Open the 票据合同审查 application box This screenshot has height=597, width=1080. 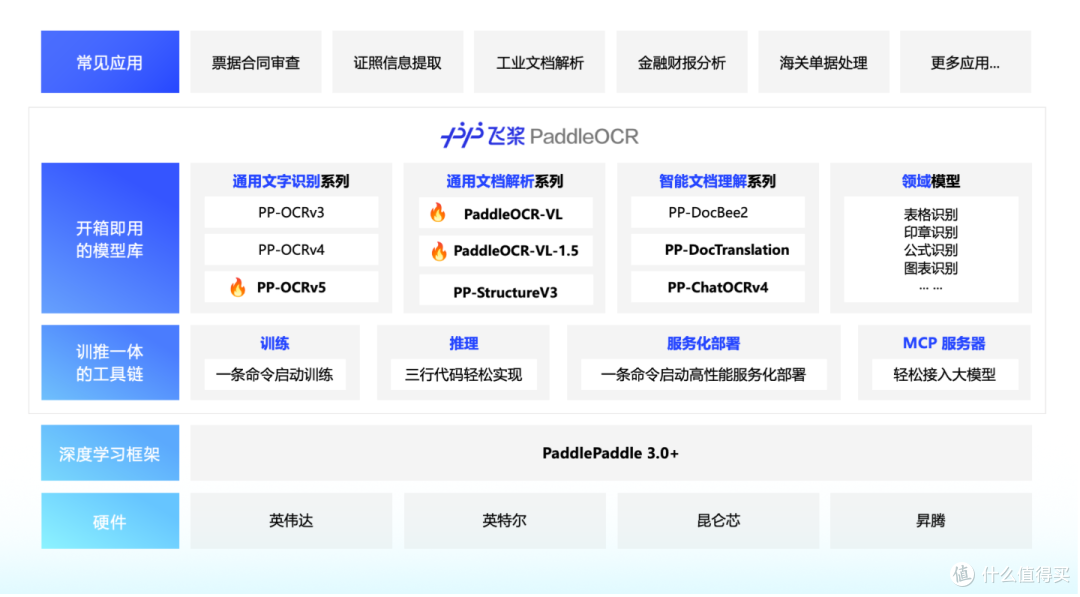tap(256, 62)
